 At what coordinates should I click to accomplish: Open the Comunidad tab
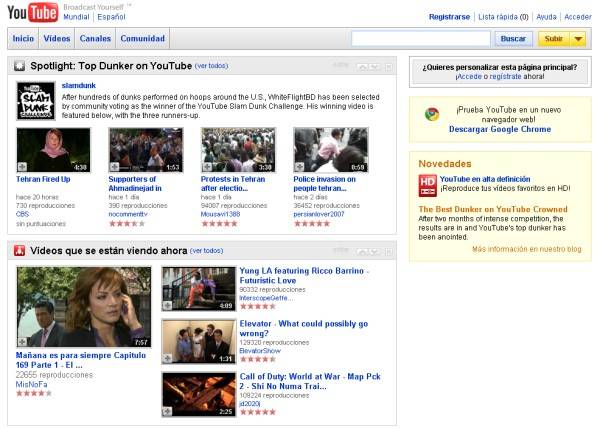coord(142,39)
